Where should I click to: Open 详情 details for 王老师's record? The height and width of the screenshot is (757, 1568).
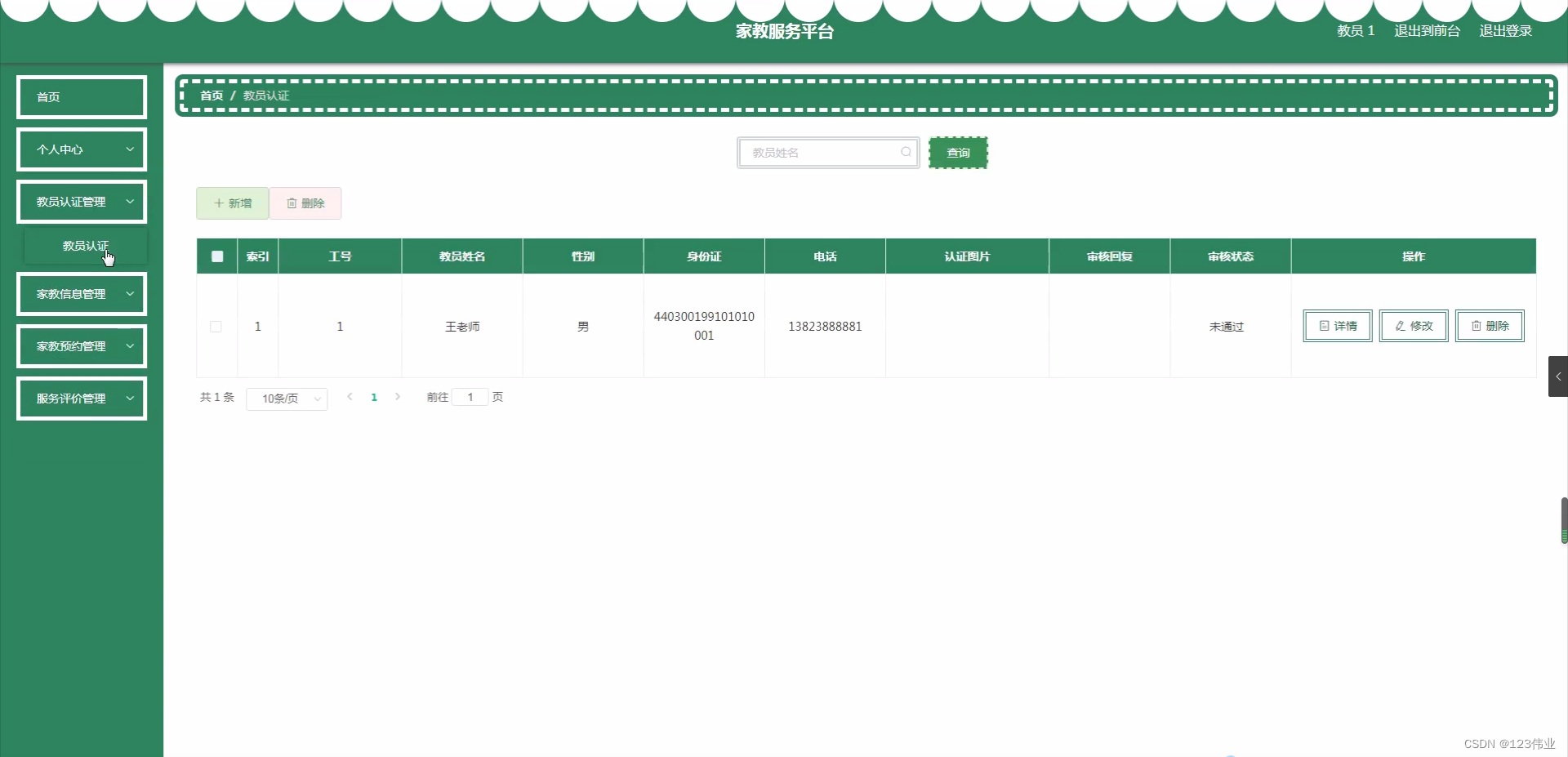coord(1337,326)
